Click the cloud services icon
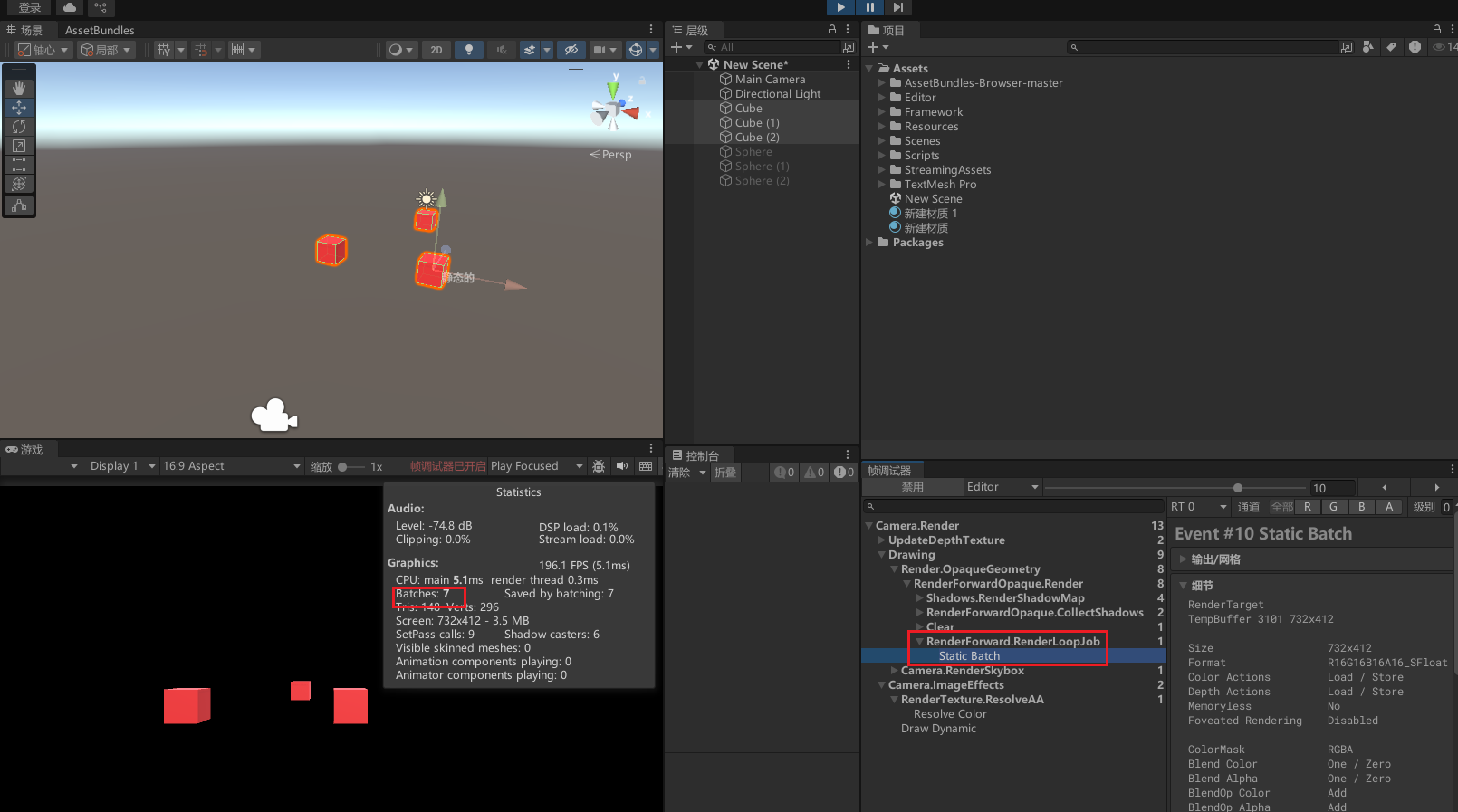 (70, 7)
